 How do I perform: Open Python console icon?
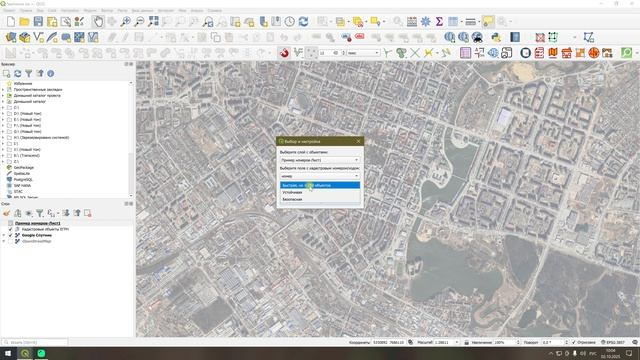tap(496, 38)
